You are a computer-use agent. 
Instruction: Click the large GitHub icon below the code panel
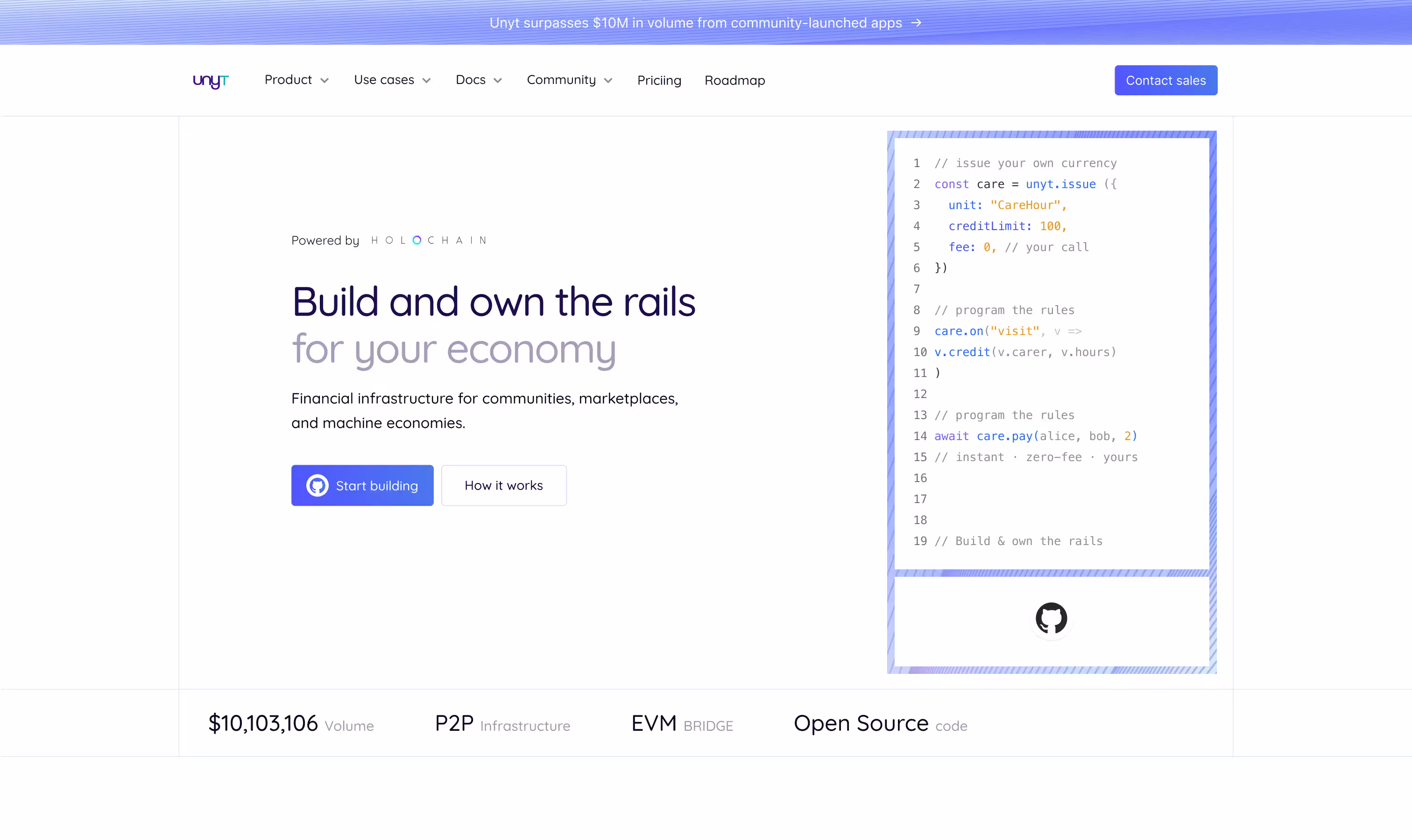[1051, 617]
